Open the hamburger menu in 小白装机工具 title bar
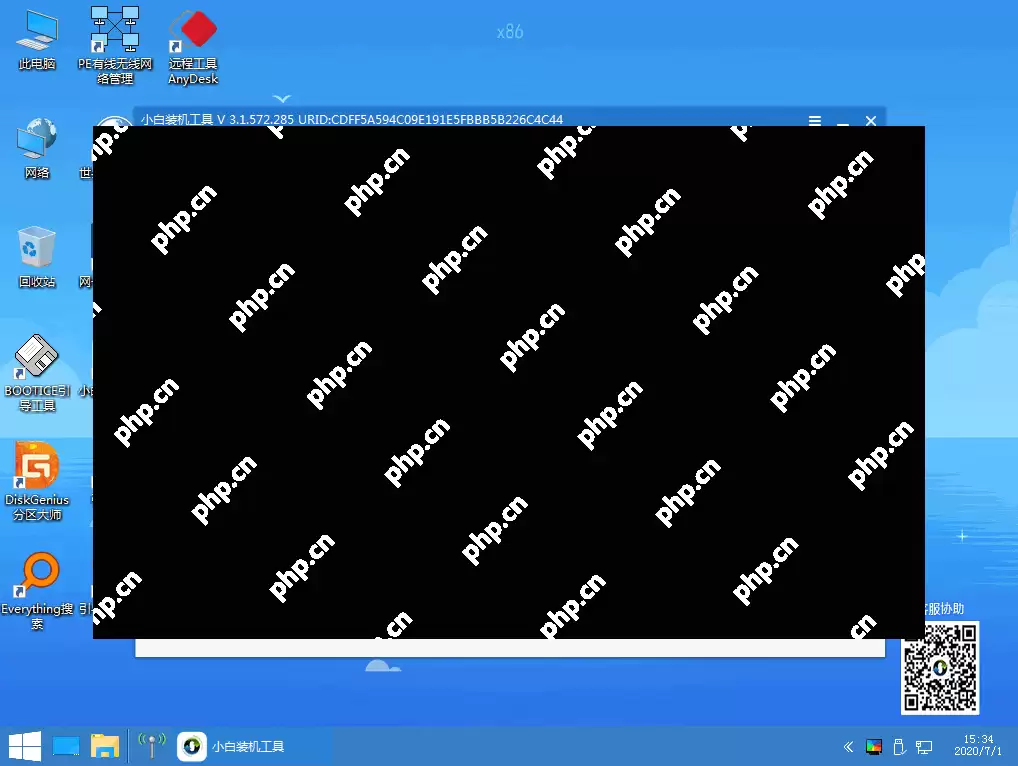This screenshot has width=1018, height=766. pyautogui.click(x=815, y=121)
